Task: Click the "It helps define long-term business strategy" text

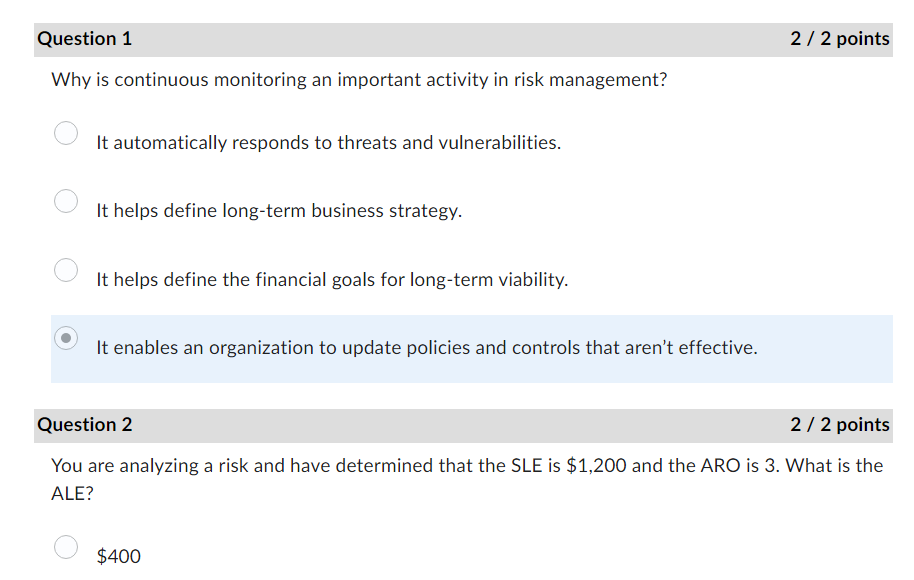Action: coord(279,211)
